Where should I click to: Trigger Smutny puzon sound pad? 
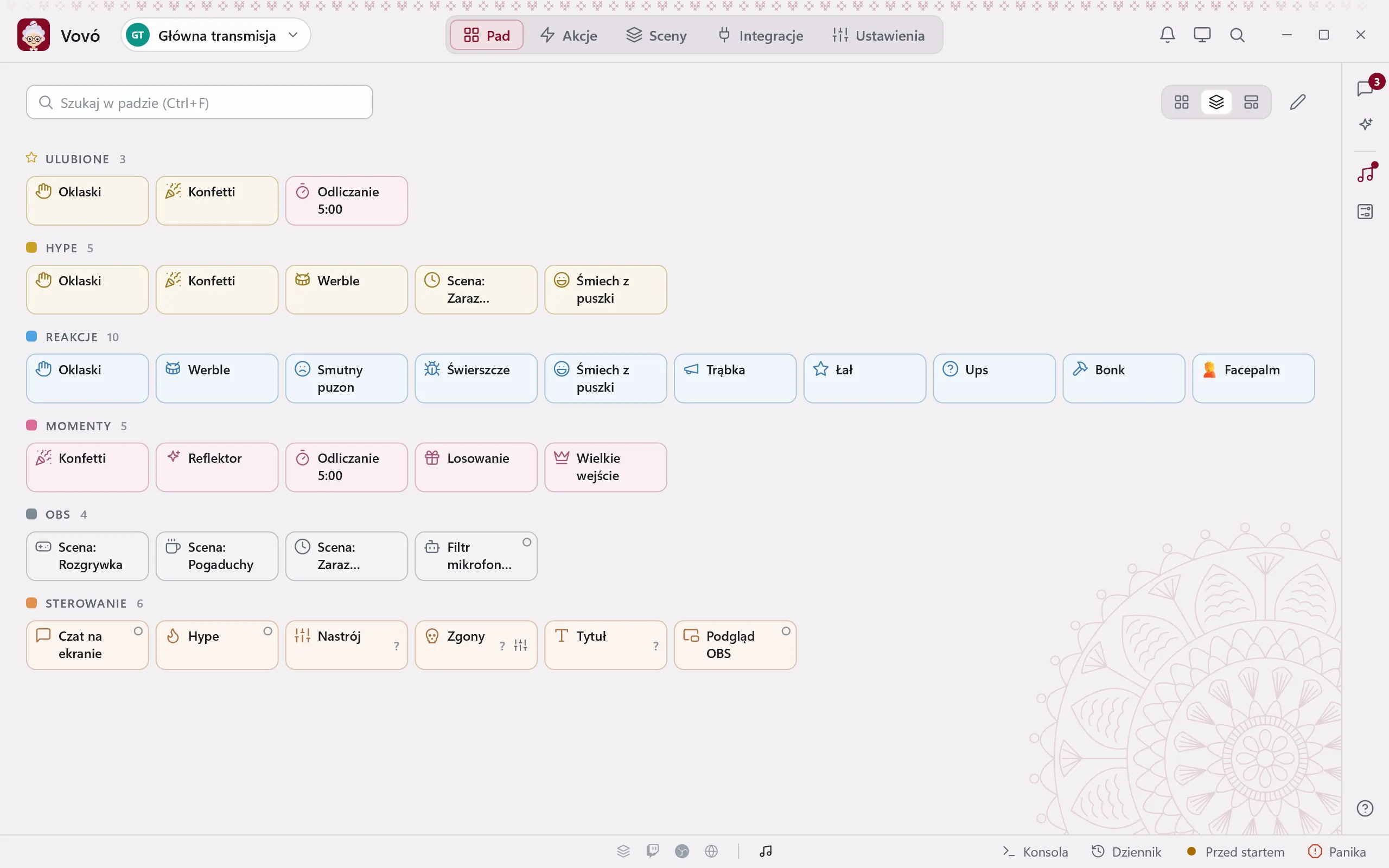click(x=347, y=378)
